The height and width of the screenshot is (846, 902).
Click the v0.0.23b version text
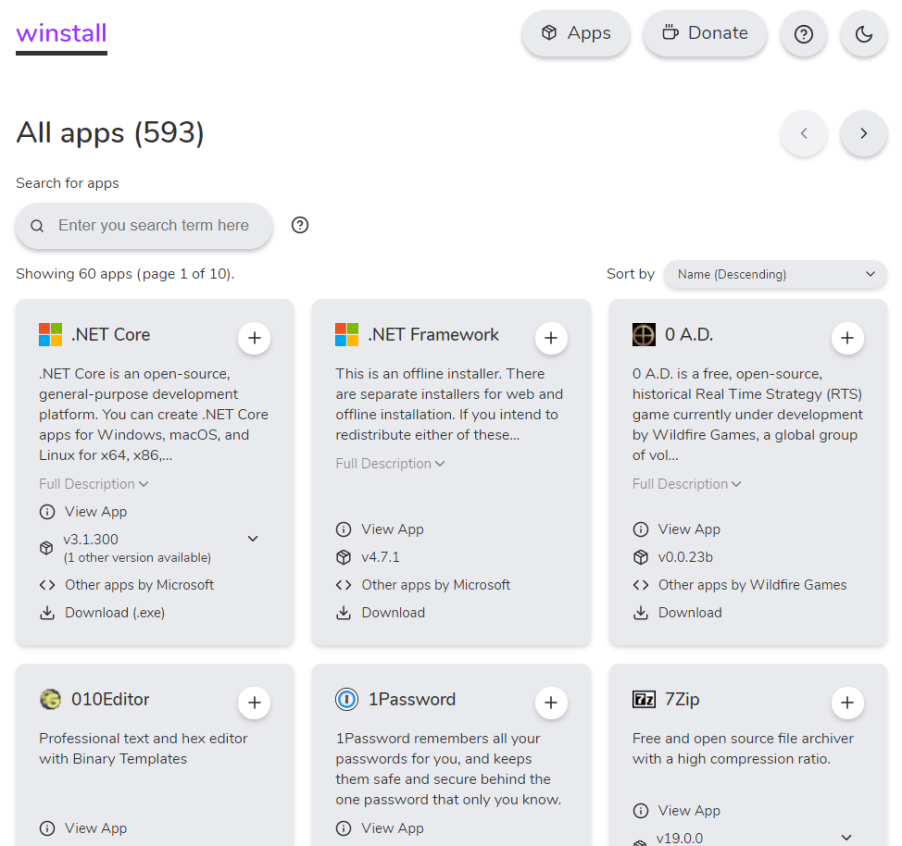tap(686, 557)
